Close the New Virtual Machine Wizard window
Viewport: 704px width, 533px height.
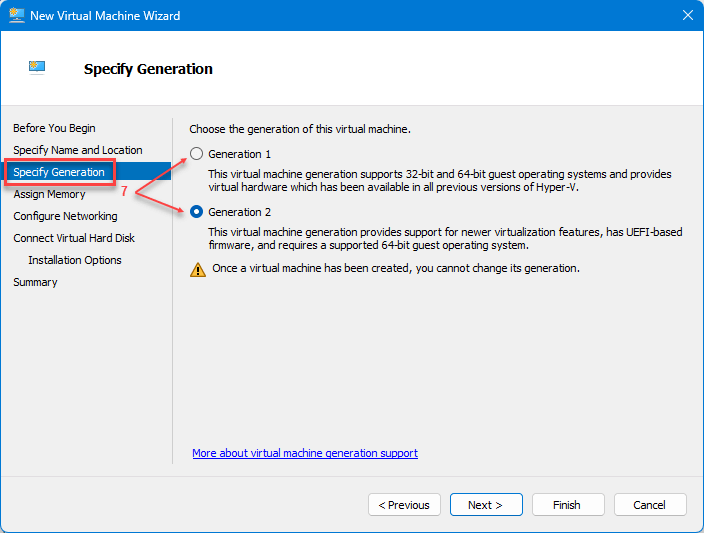pos(687,15)
